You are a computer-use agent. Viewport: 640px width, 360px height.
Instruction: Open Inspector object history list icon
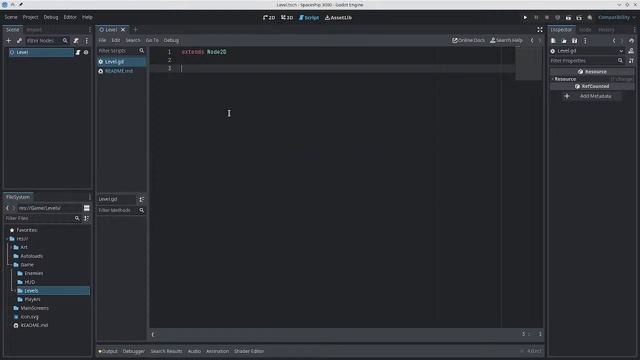pyautogui.click(x=631, y=41)
